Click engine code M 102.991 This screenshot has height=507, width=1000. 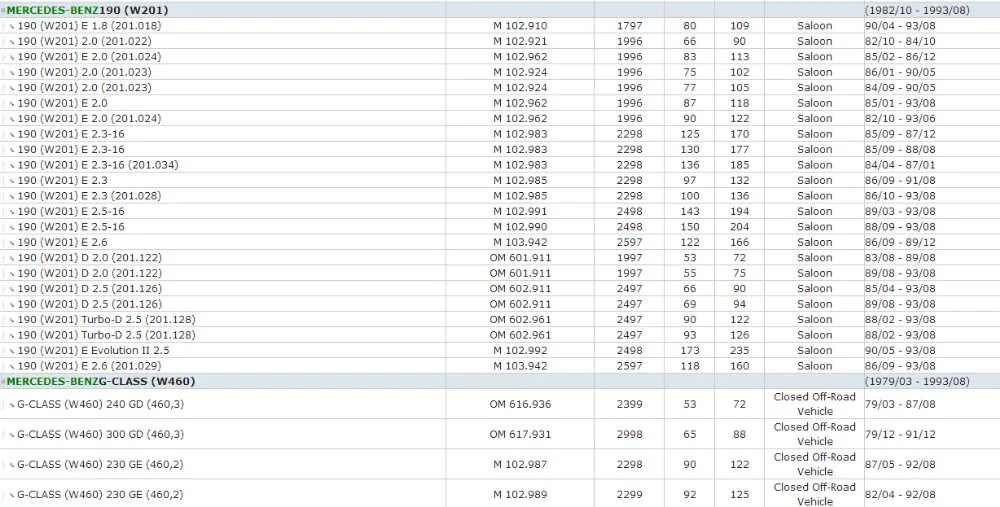pyautogui.click(x=520, y=211)
